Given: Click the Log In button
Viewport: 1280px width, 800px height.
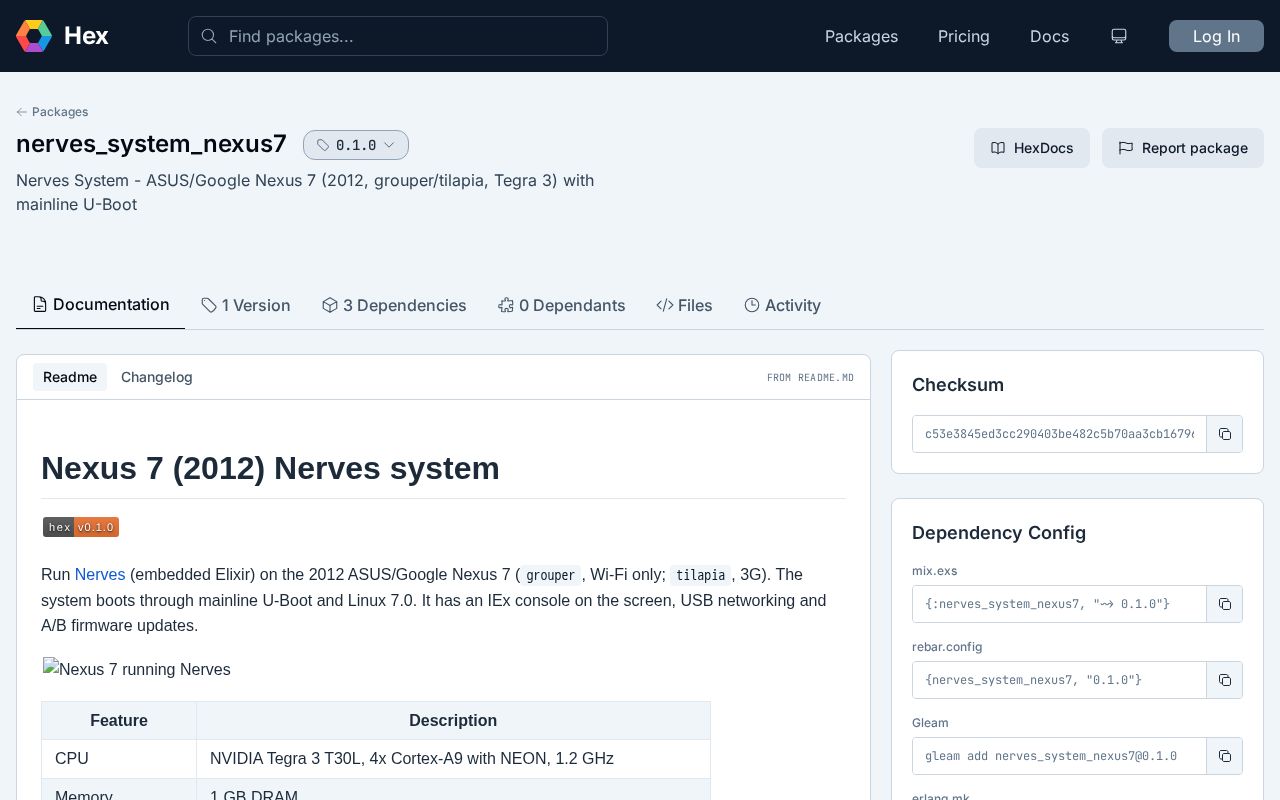Looking at the screenshot, I should pos(1216,36).
